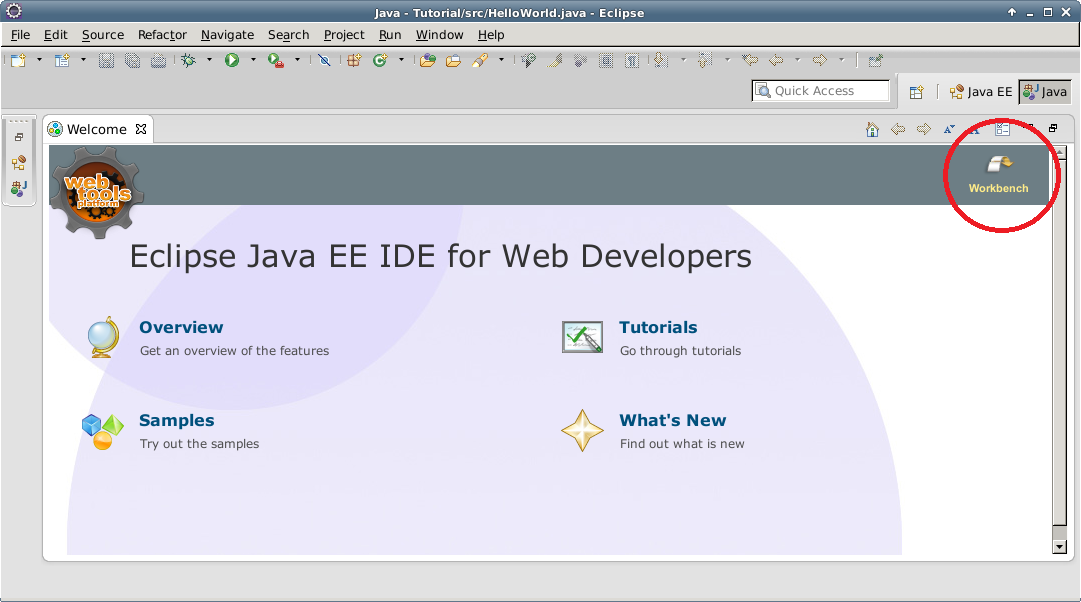Expand the Debug configurations dropdown arrow
1081x602 pixels.
(x=210, y=60)
